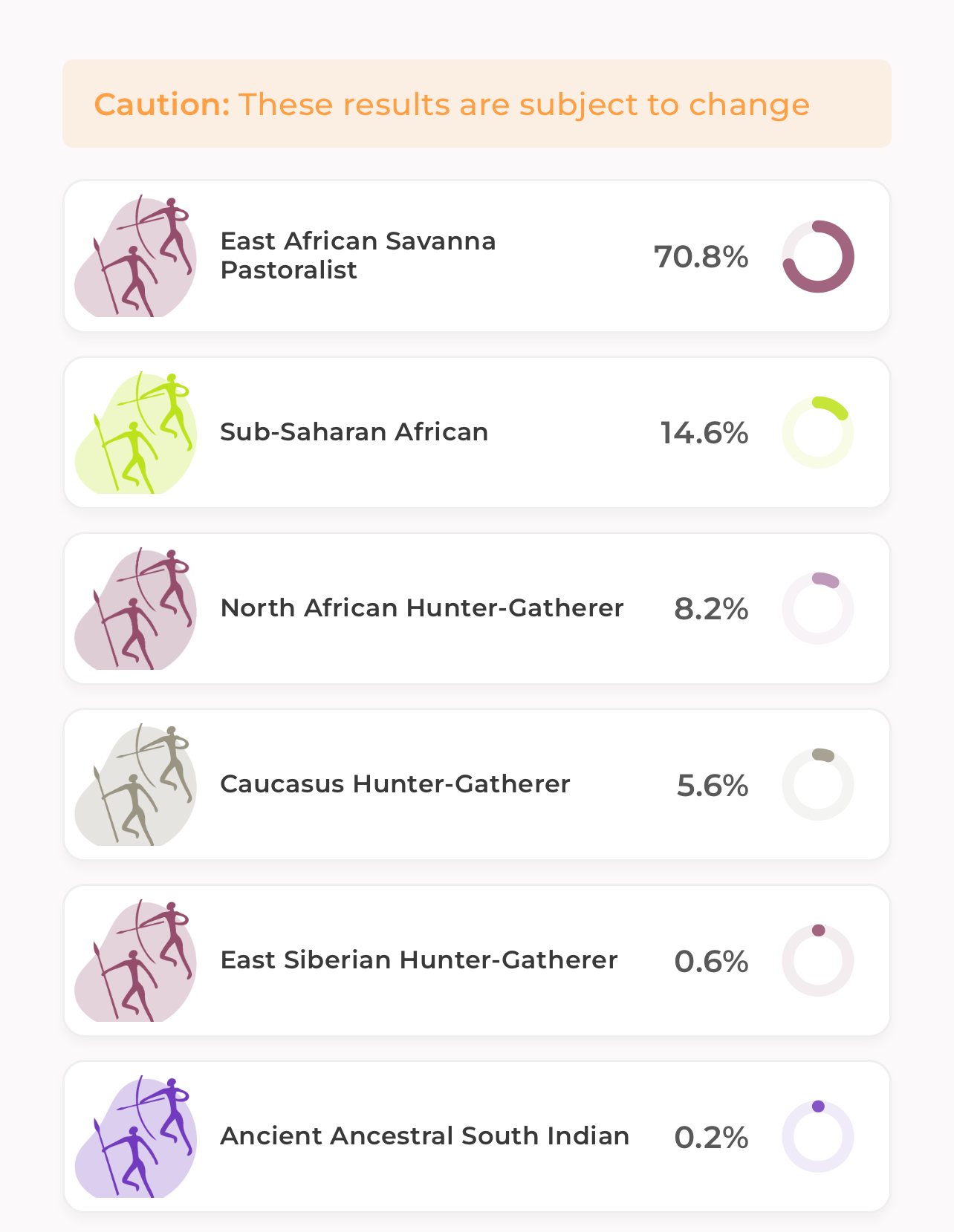Tap the Caution results subject to change banner
Viewport: 954px width, 1232px height.
coord(477,104)
